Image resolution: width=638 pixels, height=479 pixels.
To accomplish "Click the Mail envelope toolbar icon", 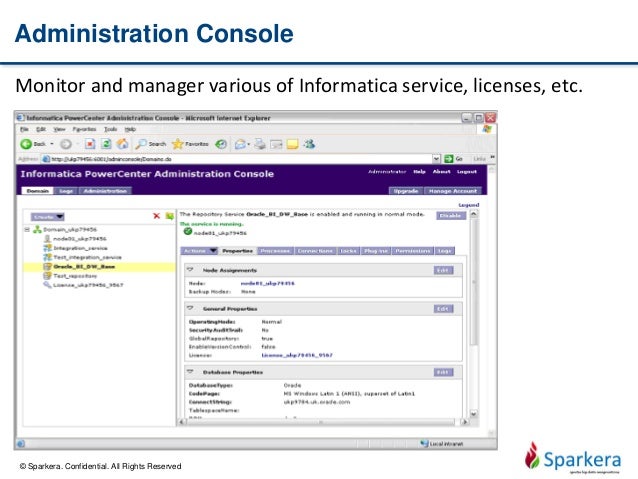I will (x=240, y=144).
